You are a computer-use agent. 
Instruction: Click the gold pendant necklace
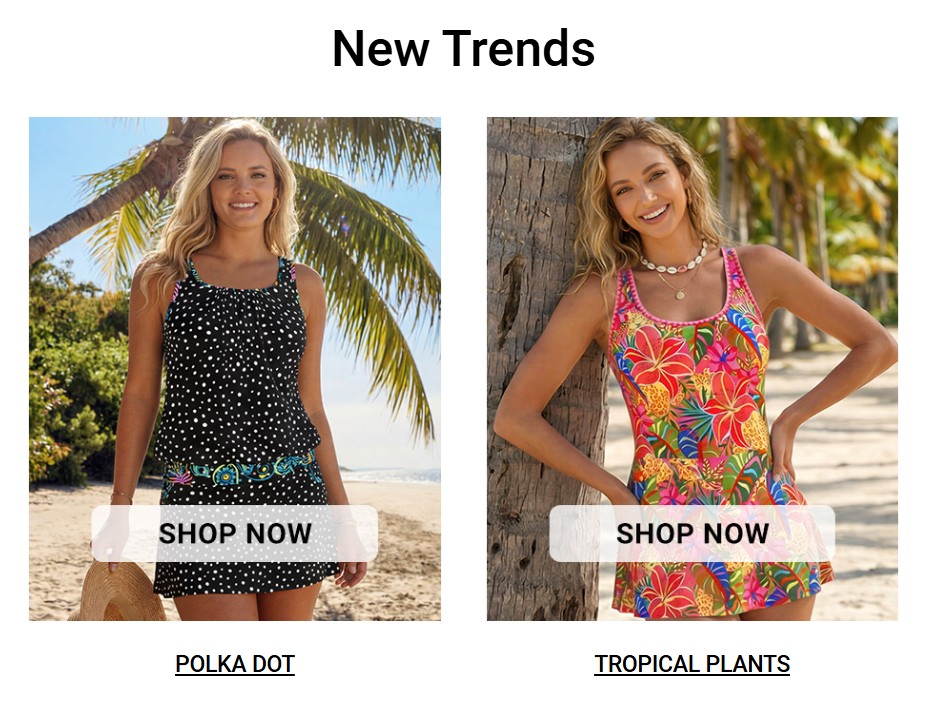click(680, 293)
